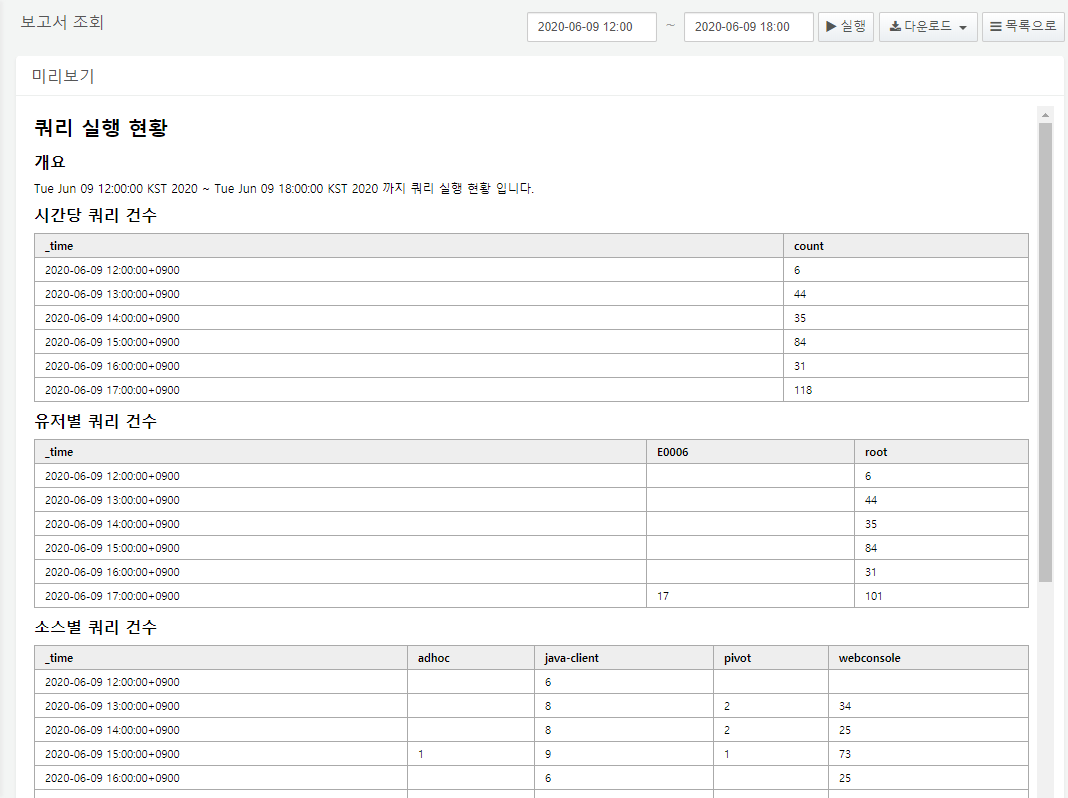Click the start date field 2020-06-09 12:00
The width and height of the screenshot is (1068, 798).
click(591, 27)
